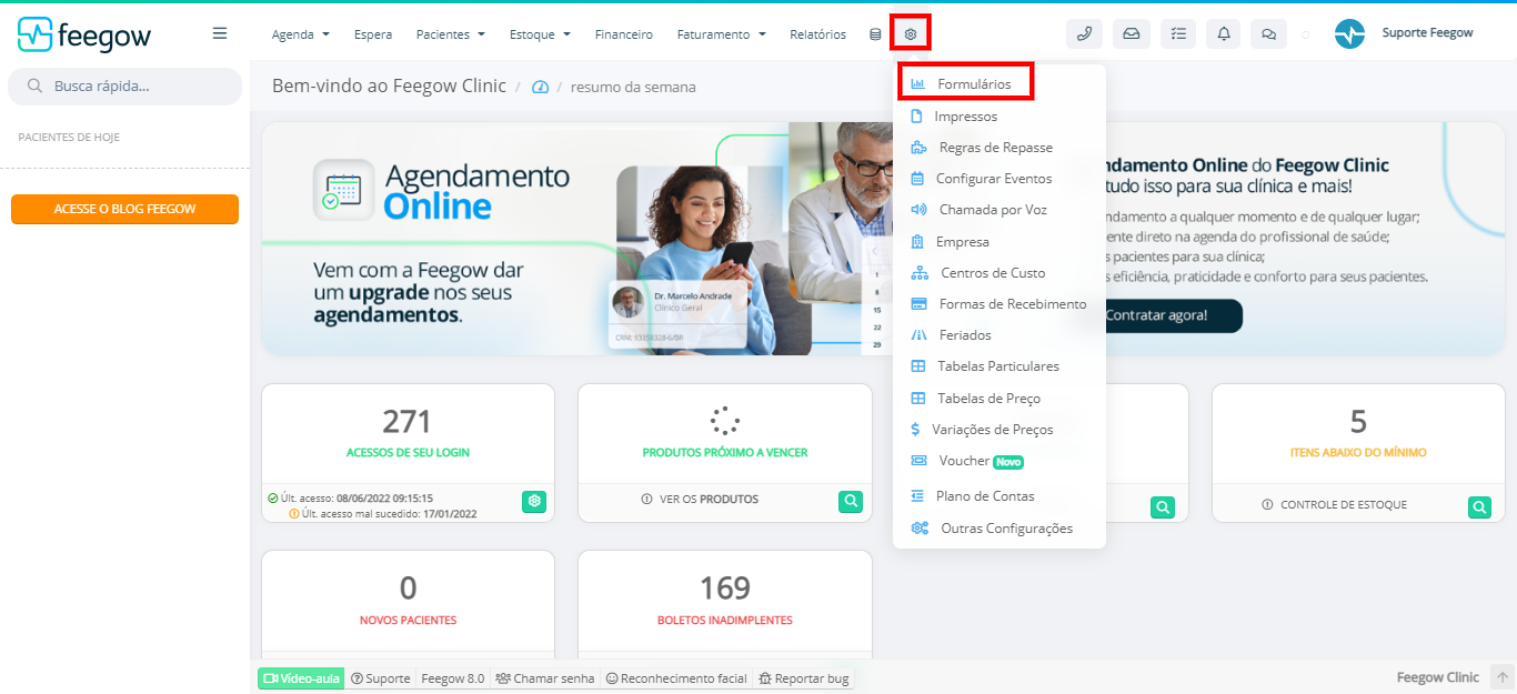The width and height of the screenshot is (1517, 694).
Task: Click the Suporte Feegow avatar
Action: click(1349, 34)
